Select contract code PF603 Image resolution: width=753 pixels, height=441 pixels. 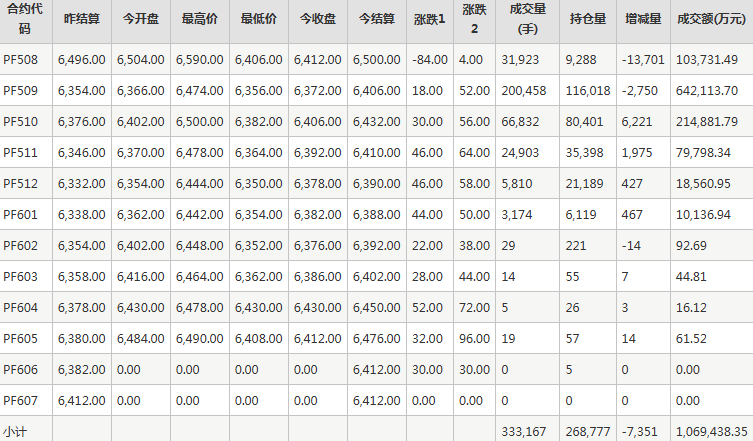pos(20,276)
